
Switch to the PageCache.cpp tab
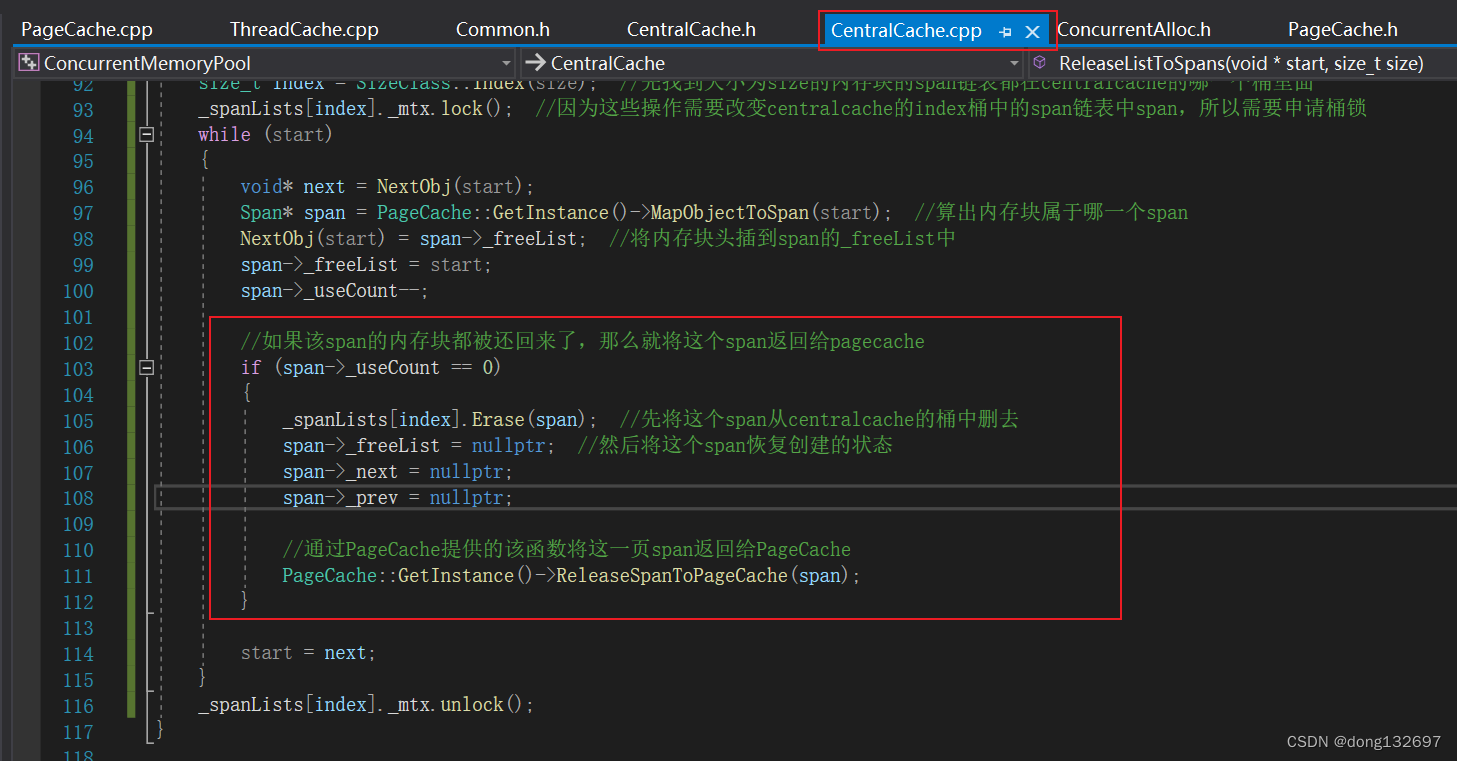coord(87,30)
